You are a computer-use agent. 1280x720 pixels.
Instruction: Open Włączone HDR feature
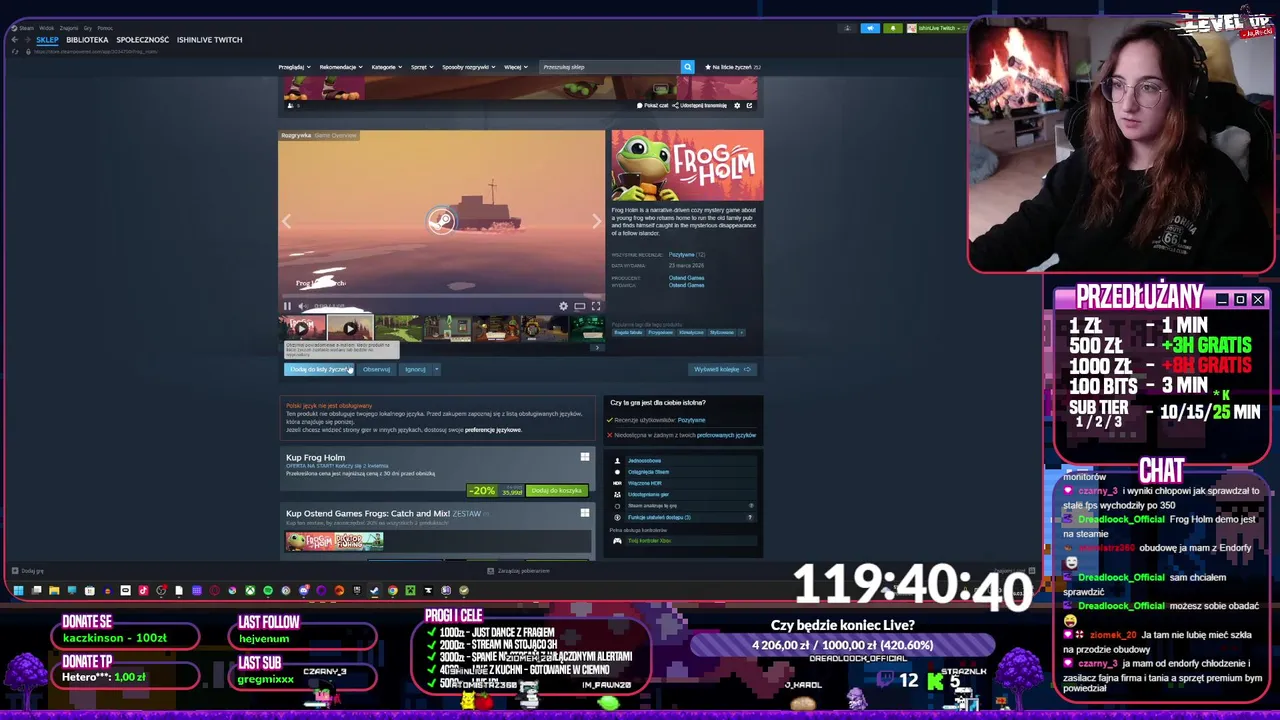coord(690,483)
